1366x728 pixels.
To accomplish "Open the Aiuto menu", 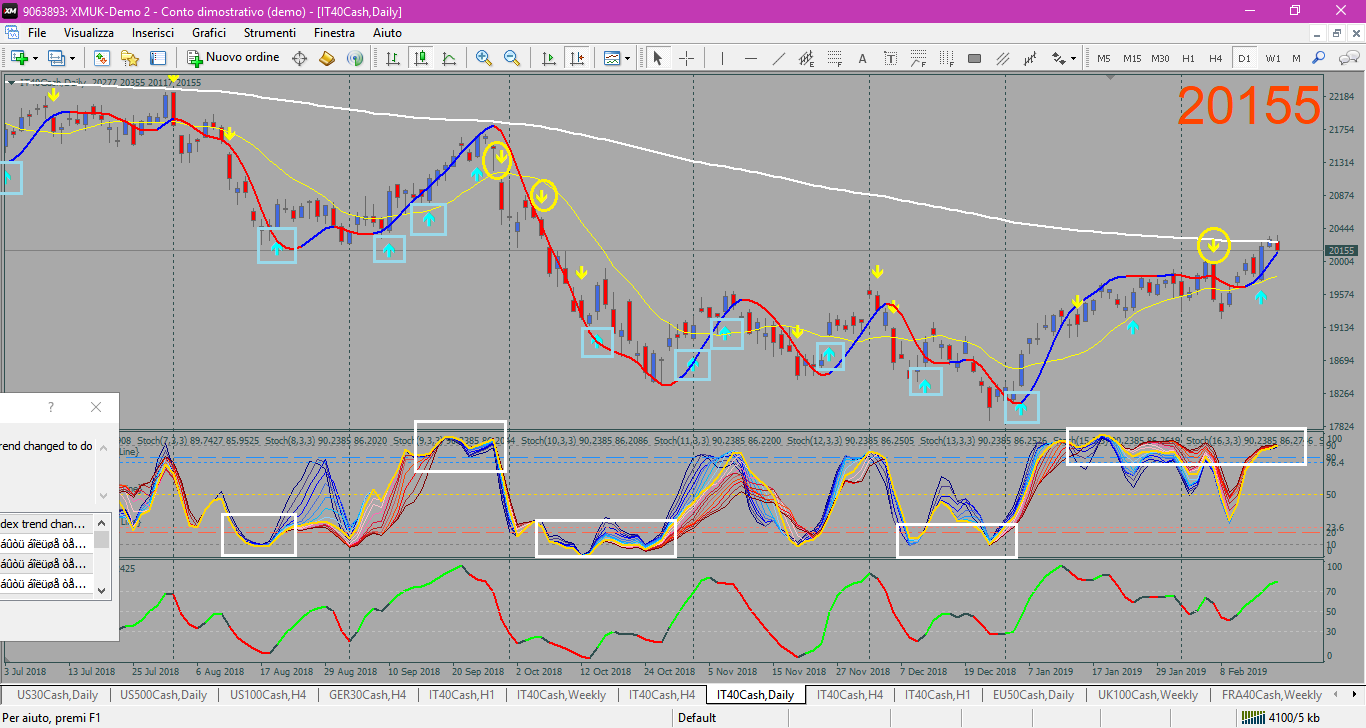I will pos(387,33).
